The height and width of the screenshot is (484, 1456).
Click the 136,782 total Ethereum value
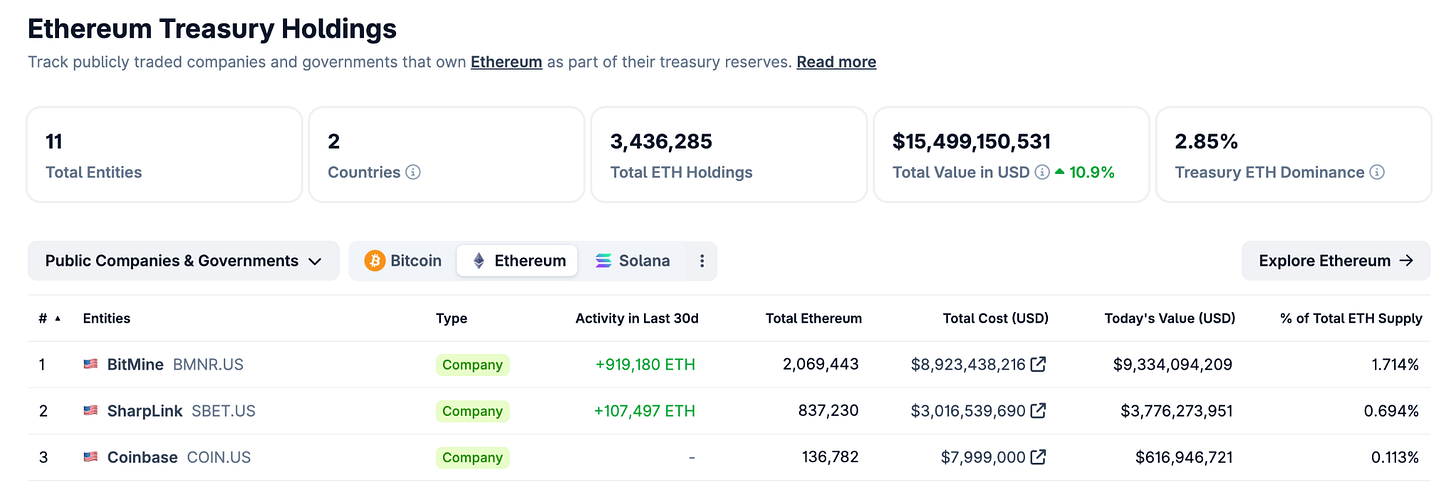click(830, 457)
